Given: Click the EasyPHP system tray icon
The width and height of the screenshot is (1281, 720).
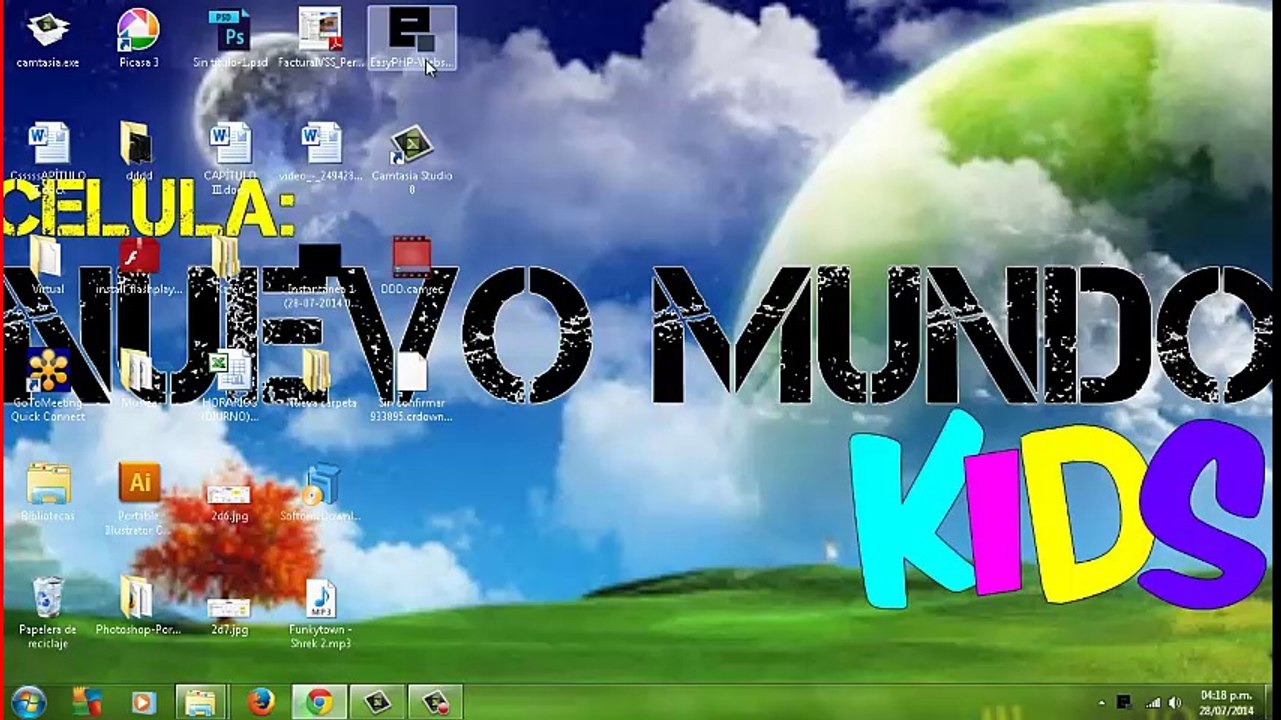Looking at the screenshot, I should pos(1124,702).
